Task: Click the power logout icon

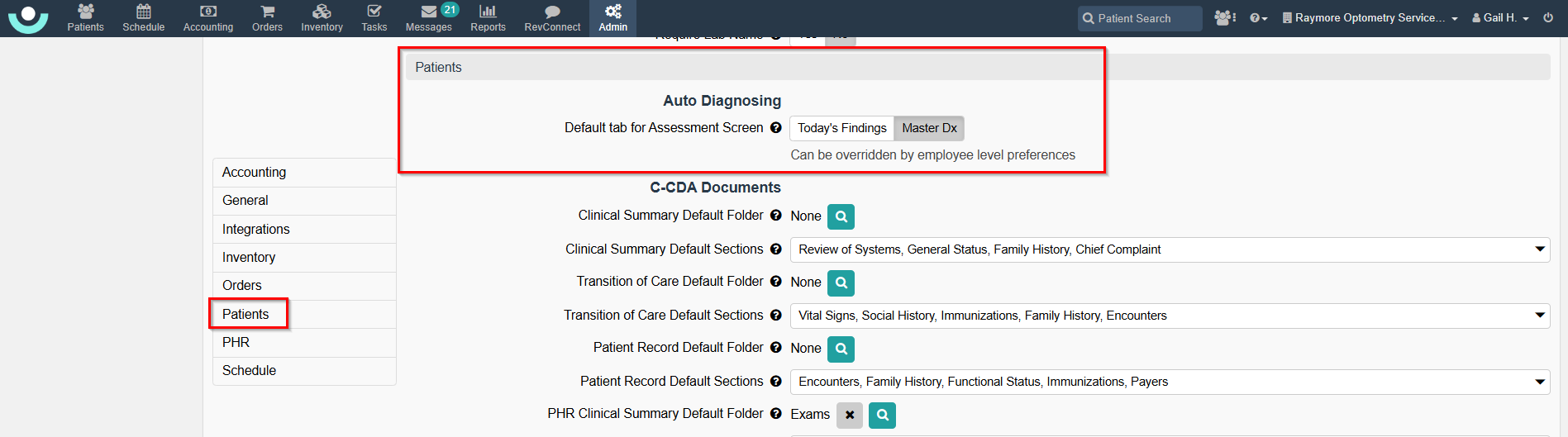Action: click(1548, 17)
